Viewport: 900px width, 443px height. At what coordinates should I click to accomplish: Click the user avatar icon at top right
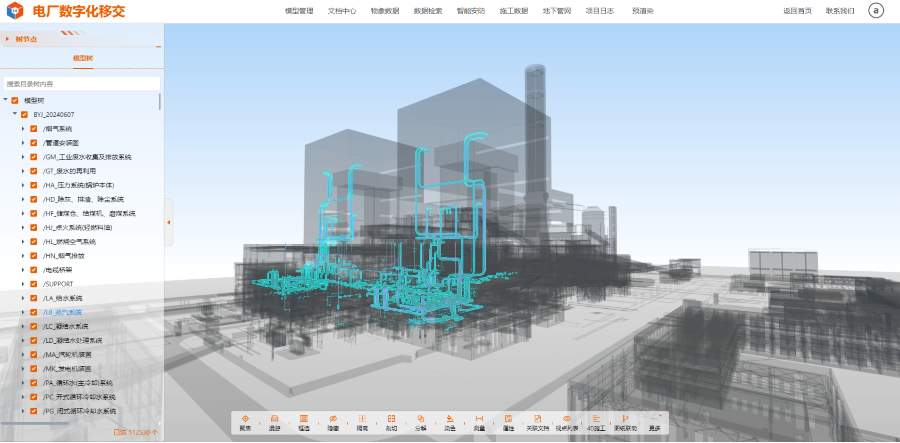click(x=876, y=11)
